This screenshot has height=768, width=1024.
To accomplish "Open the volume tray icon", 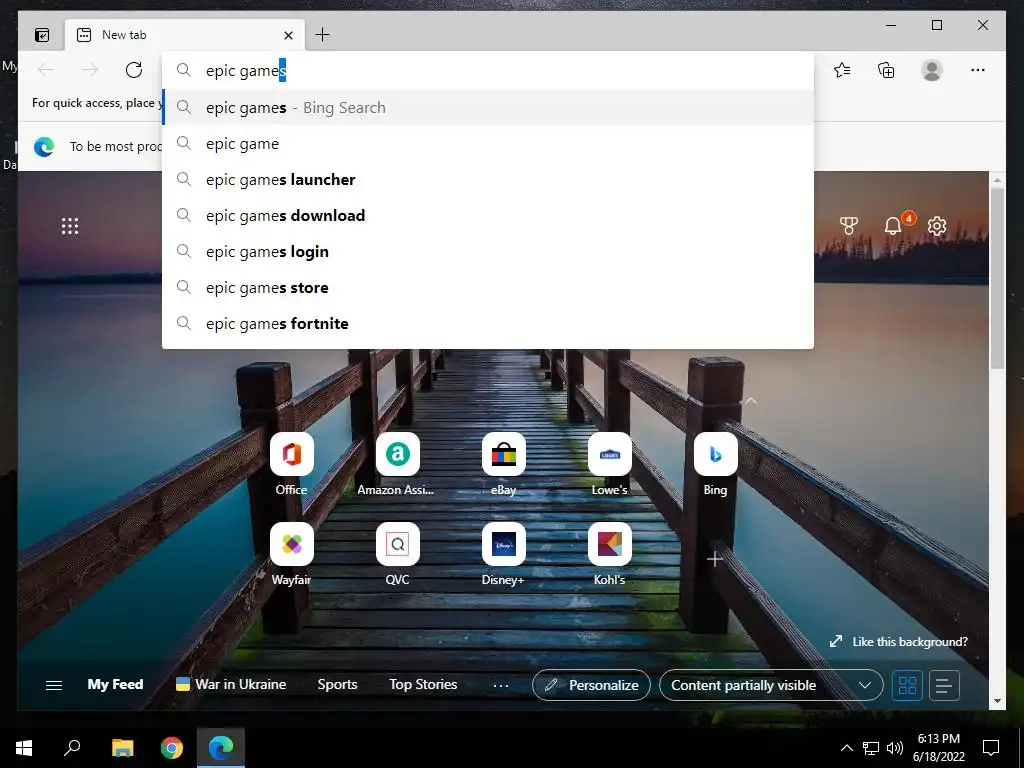I will [x=895, y=748].
